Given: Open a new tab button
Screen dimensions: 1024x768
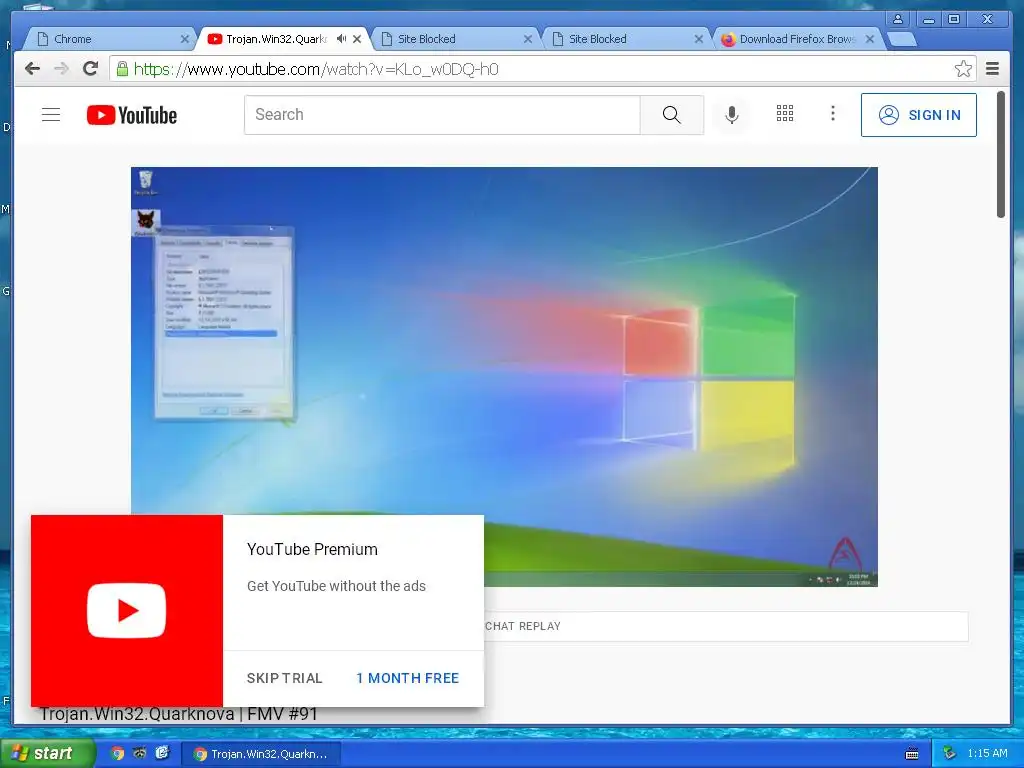Looking at the screenshot, I should 903,39.
